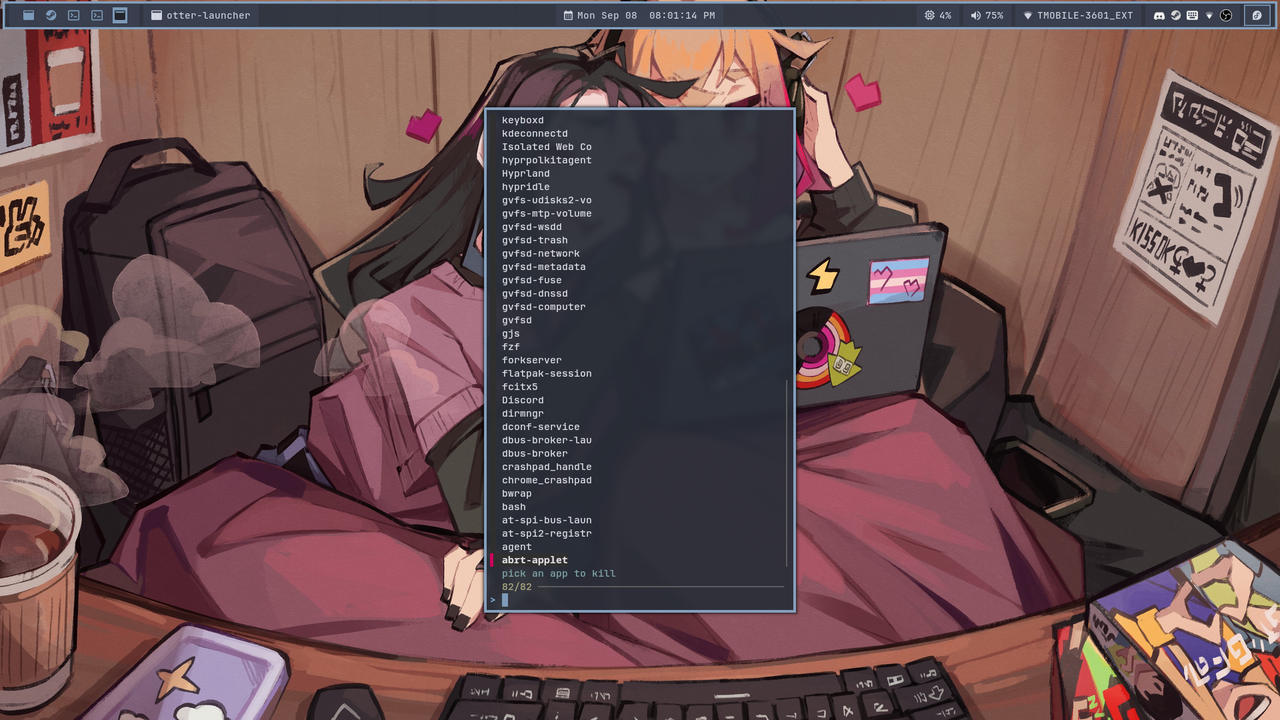Open the Steam tray icon at right
1280x720 pixels.
(x=1176, y=16)
